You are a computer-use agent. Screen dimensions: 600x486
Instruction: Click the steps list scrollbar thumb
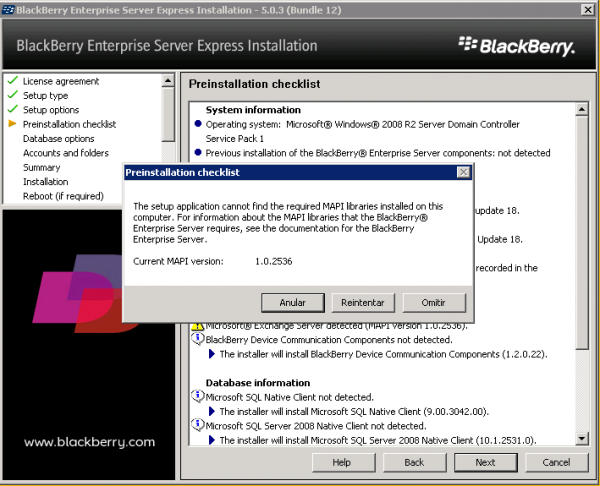pyautogui.click(x=168, y=115)
